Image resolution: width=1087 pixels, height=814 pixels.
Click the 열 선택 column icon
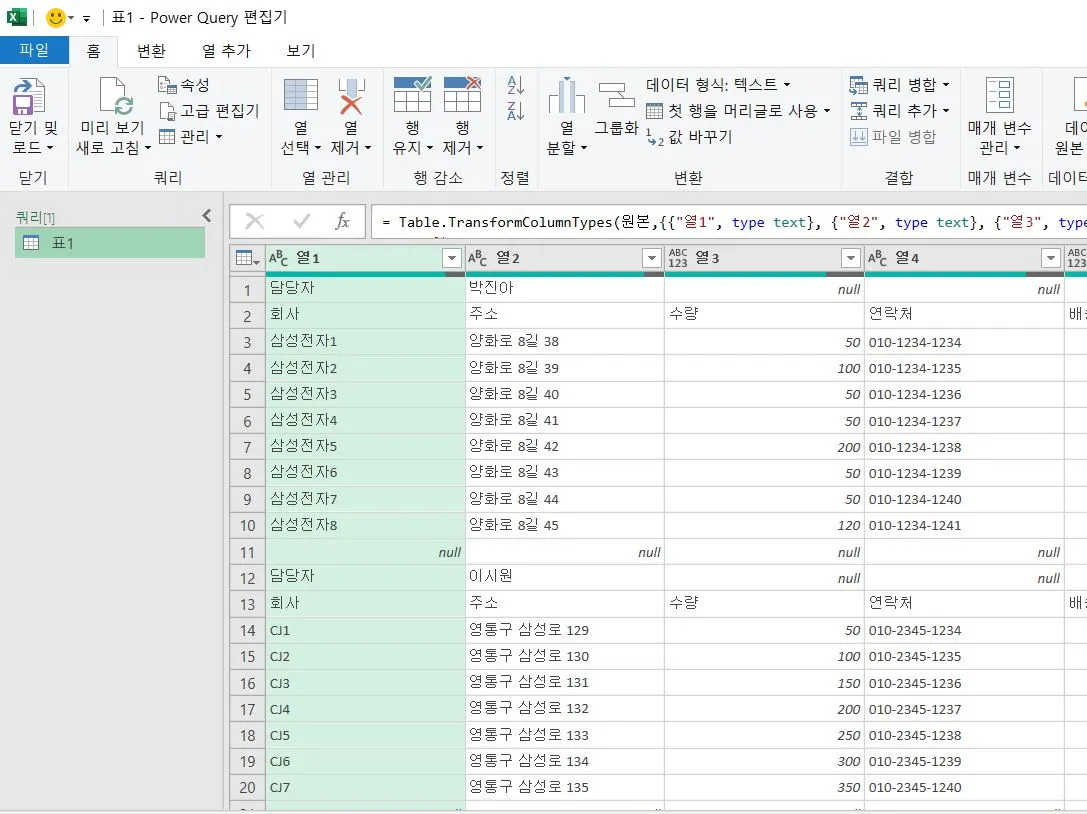pos(301,95)
